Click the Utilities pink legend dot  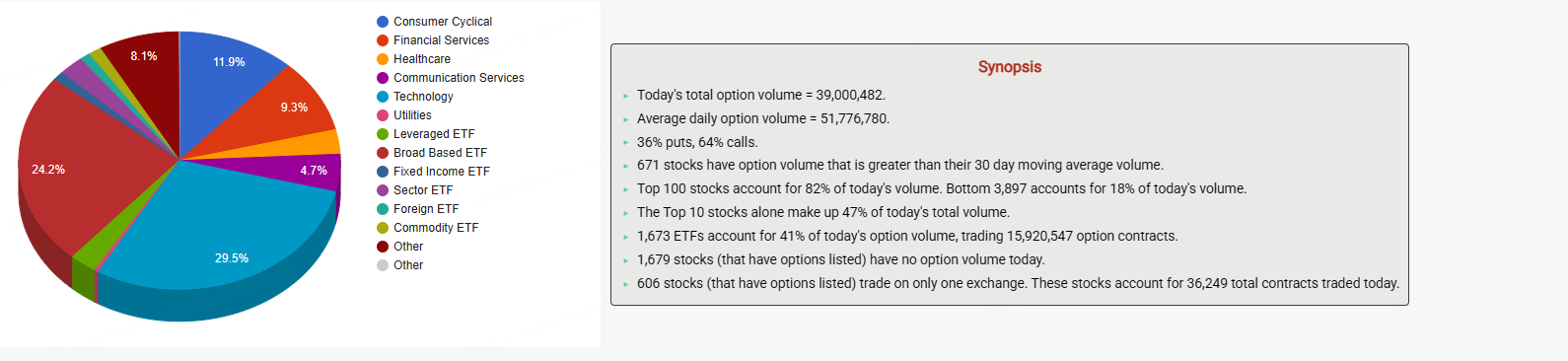383,115
